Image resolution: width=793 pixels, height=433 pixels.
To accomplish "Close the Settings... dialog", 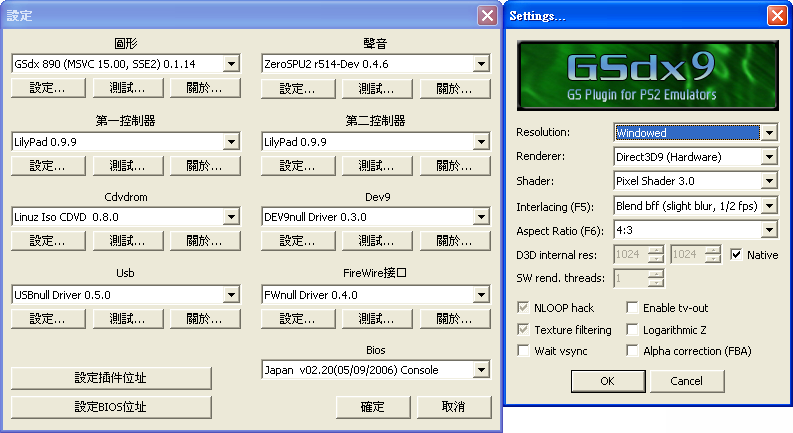I will (777, 16).
